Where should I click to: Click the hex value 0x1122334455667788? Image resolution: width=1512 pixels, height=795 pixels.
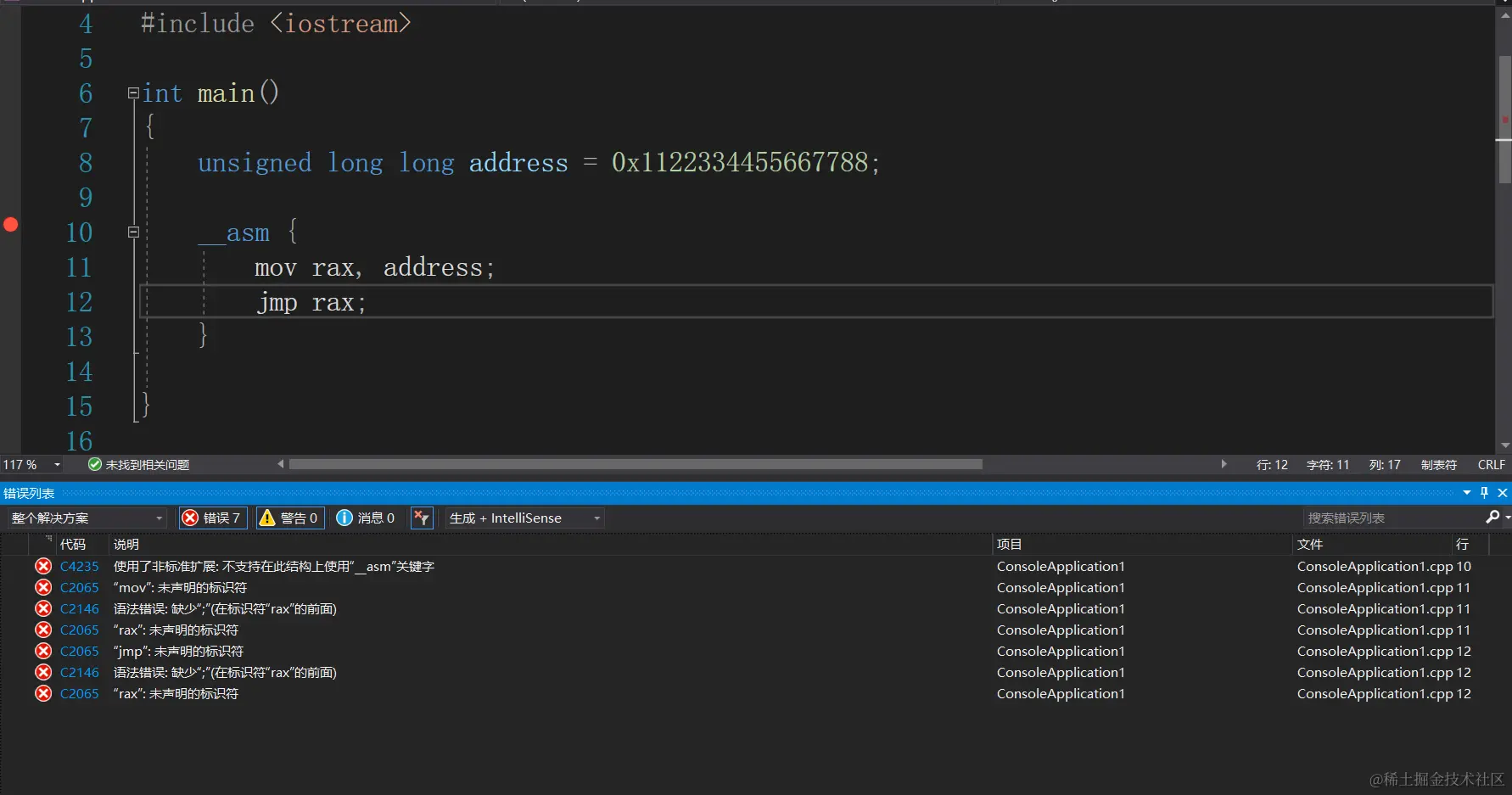(740, 162)
